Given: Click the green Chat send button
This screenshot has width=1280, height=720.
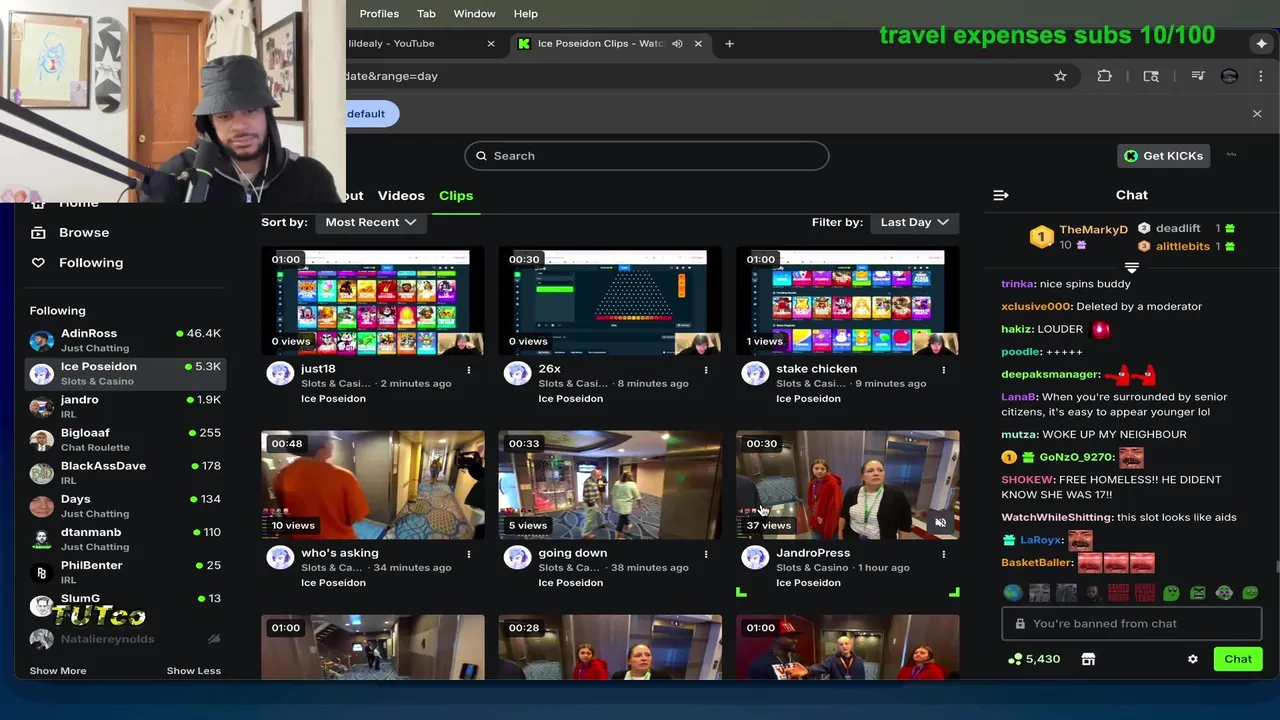Looking at the screenshot, I should coord(1238,659).
